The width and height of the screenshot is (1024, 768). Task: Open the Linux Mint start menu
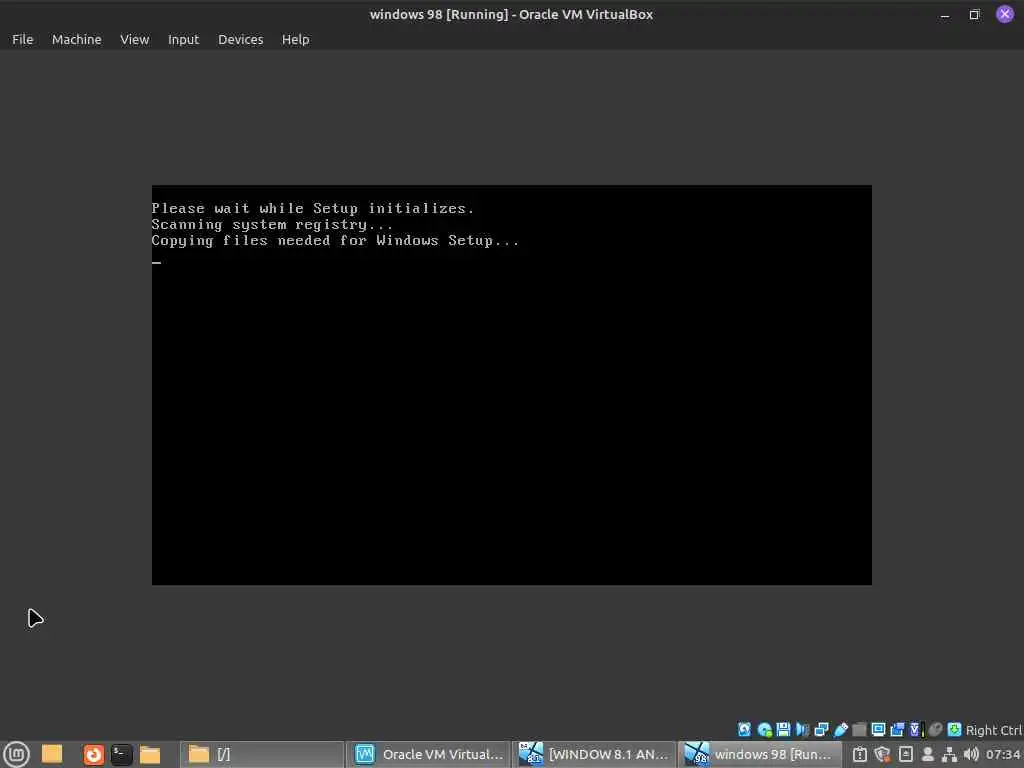[16, 754]
